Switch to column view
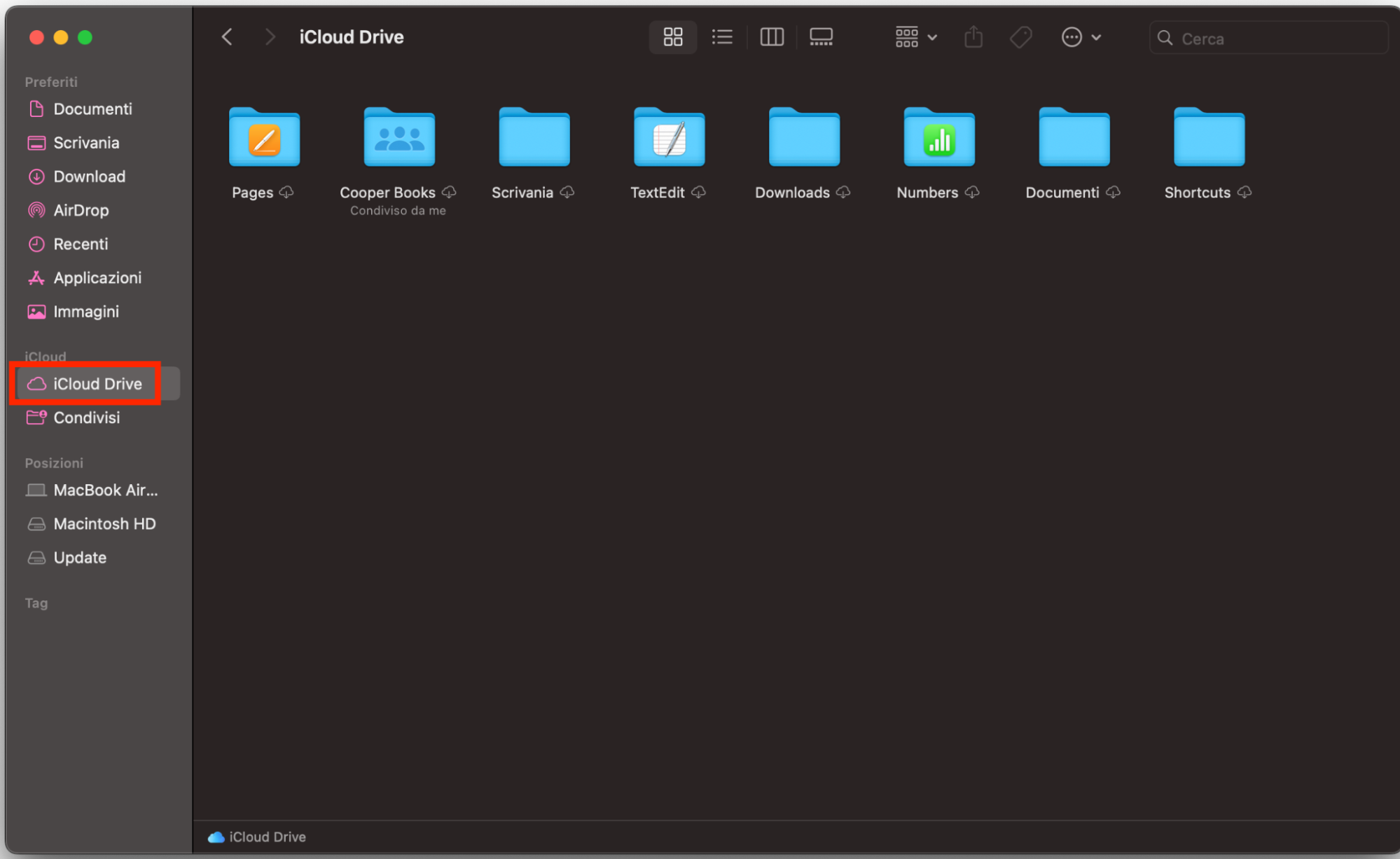Screen dimensions: 1400x859 [772, 37]
